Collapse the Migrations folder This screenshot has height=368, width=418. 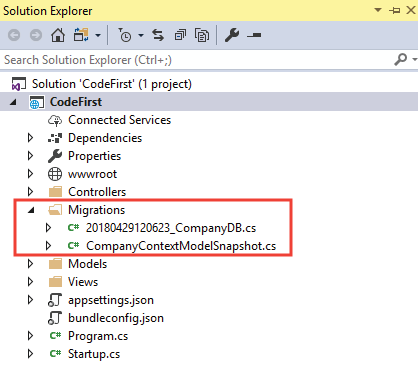click(x=31, y=210)
